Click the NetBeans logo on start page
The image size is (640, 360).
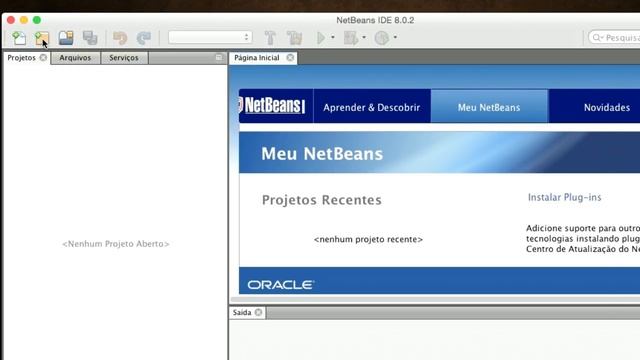click(272, 106)
